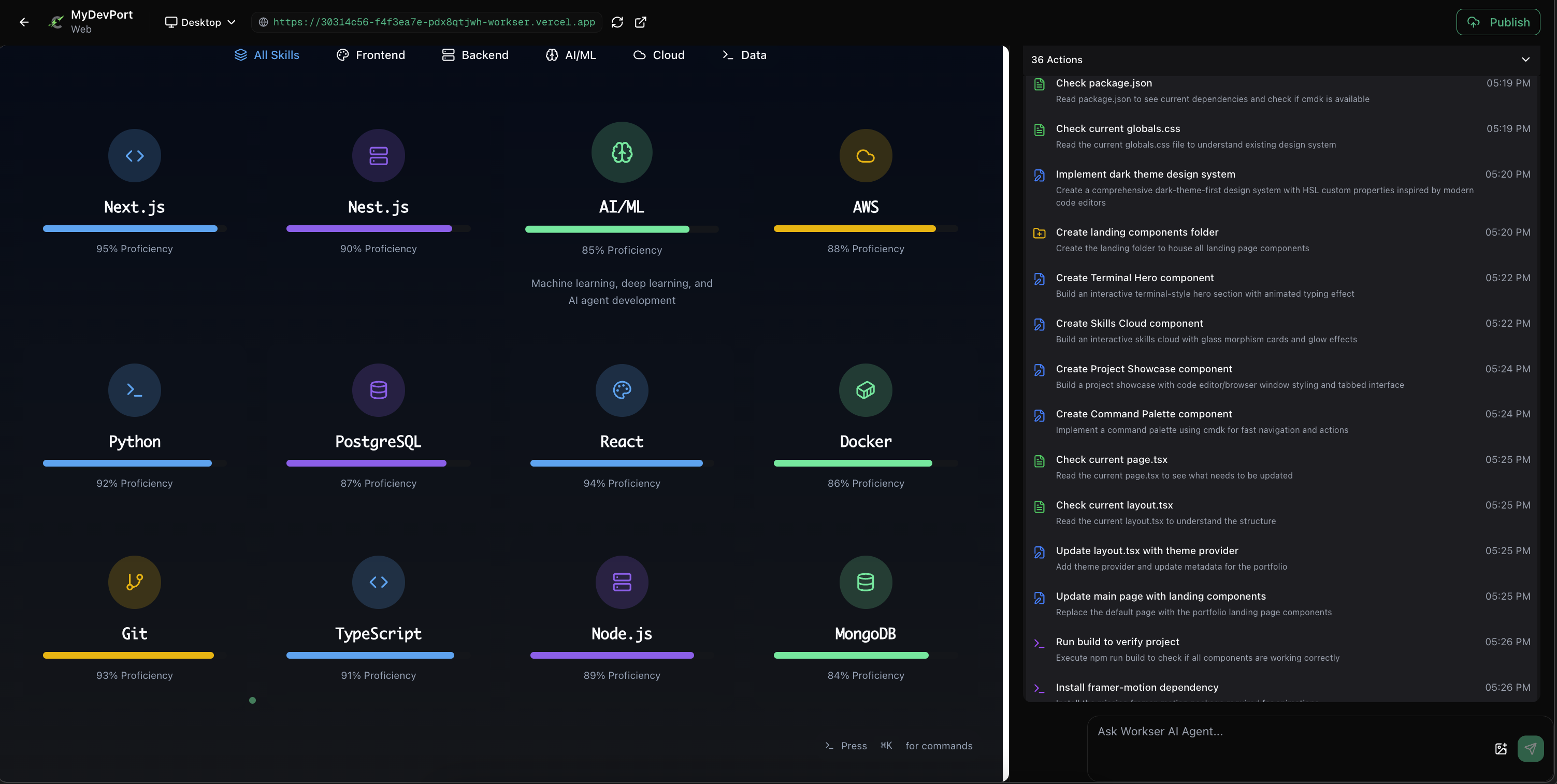The width and height of the screenshot is (1557, 784).
Task: Switch to the Backend skills tab
Action: [x=475, y=55]
